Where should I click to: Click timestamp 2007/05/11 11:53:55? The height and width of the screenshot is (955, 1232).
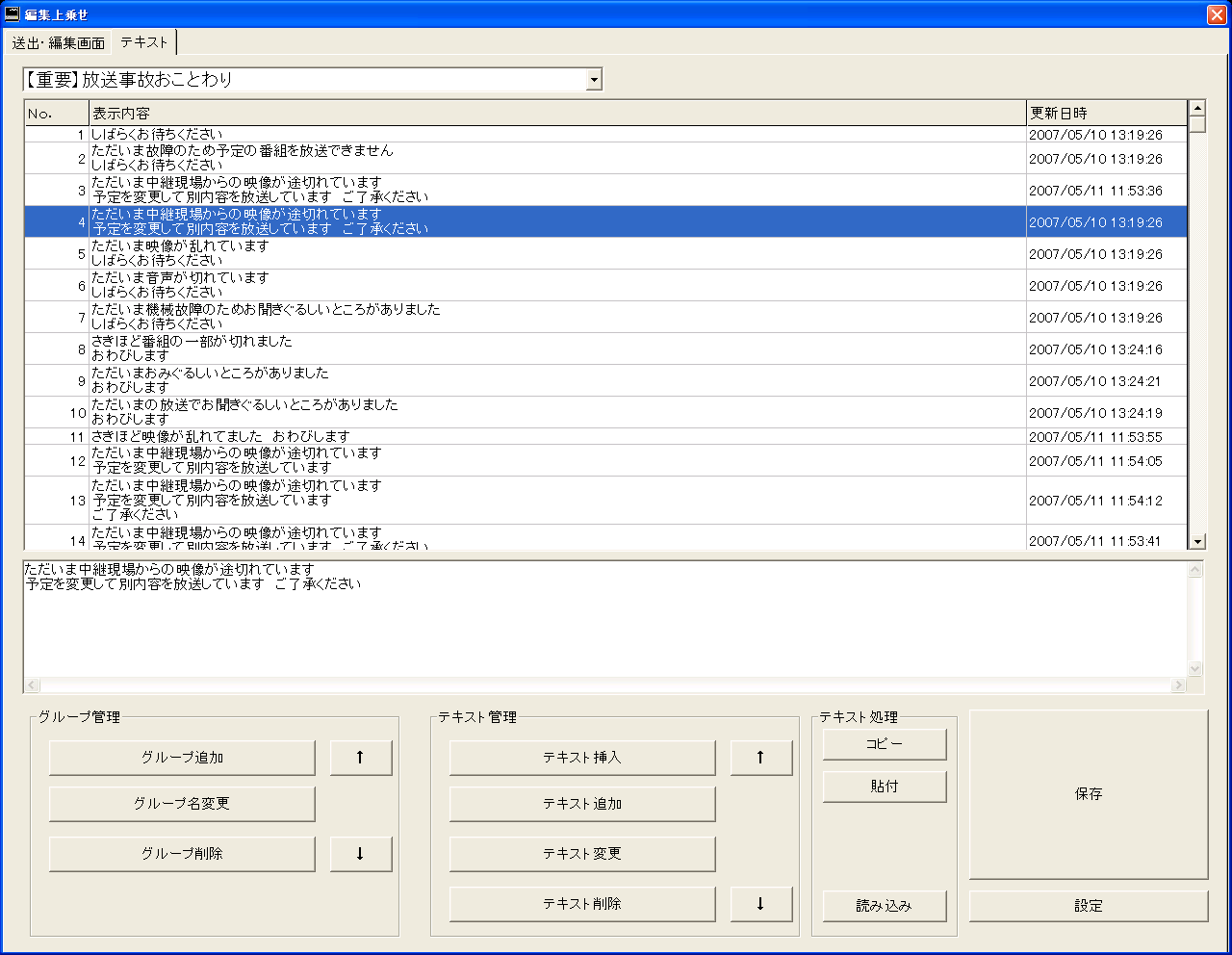(x=1095, y=437)
